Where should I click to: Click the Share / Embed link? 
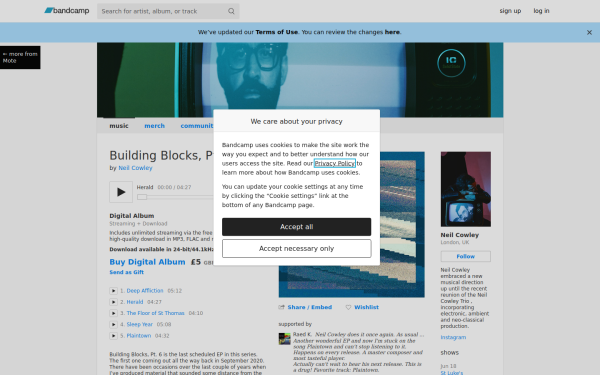pyautogui.click(x=310, y=307)
